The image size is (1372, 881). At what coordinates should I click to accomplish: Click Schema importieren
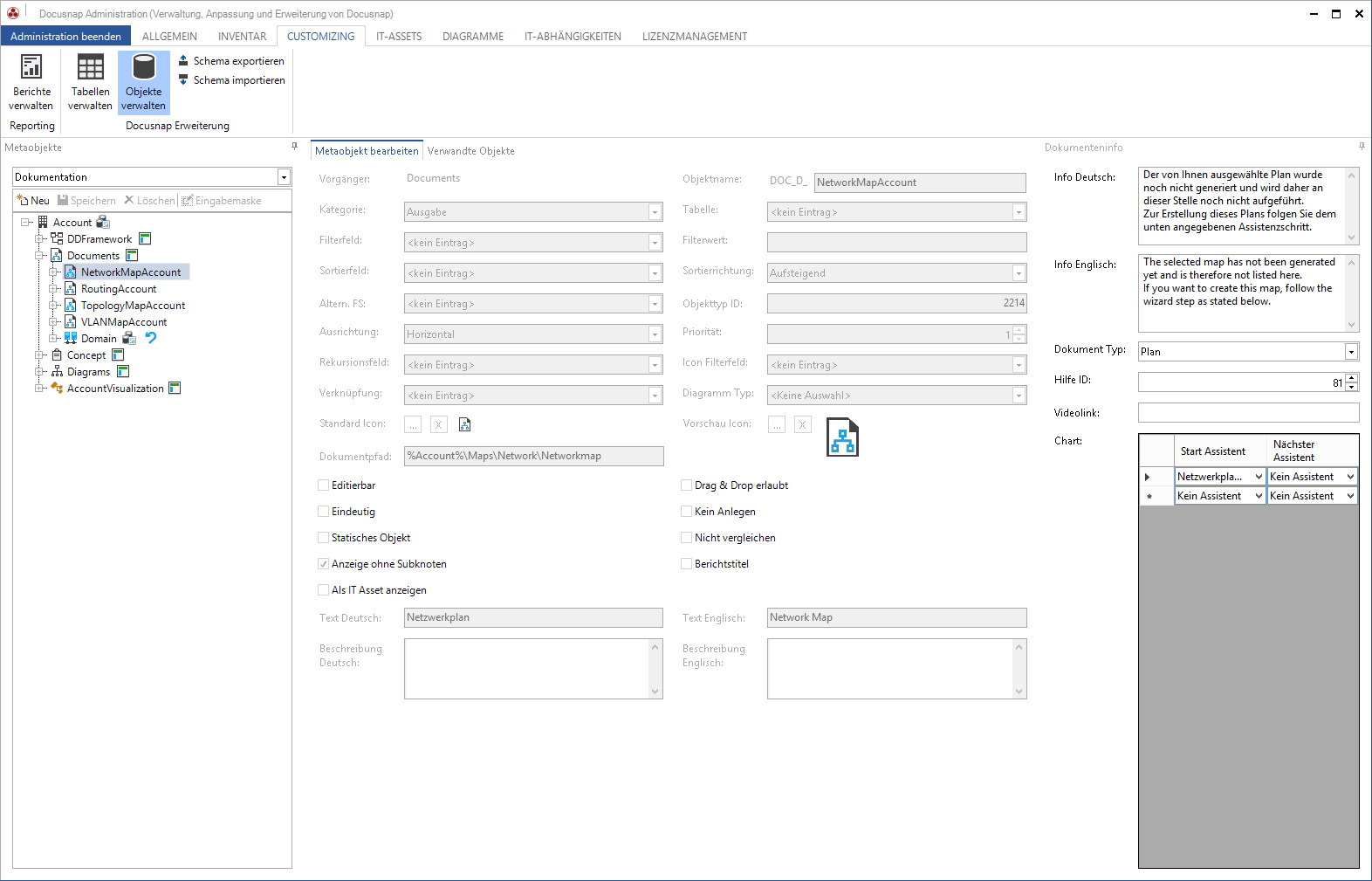(231, 80)
